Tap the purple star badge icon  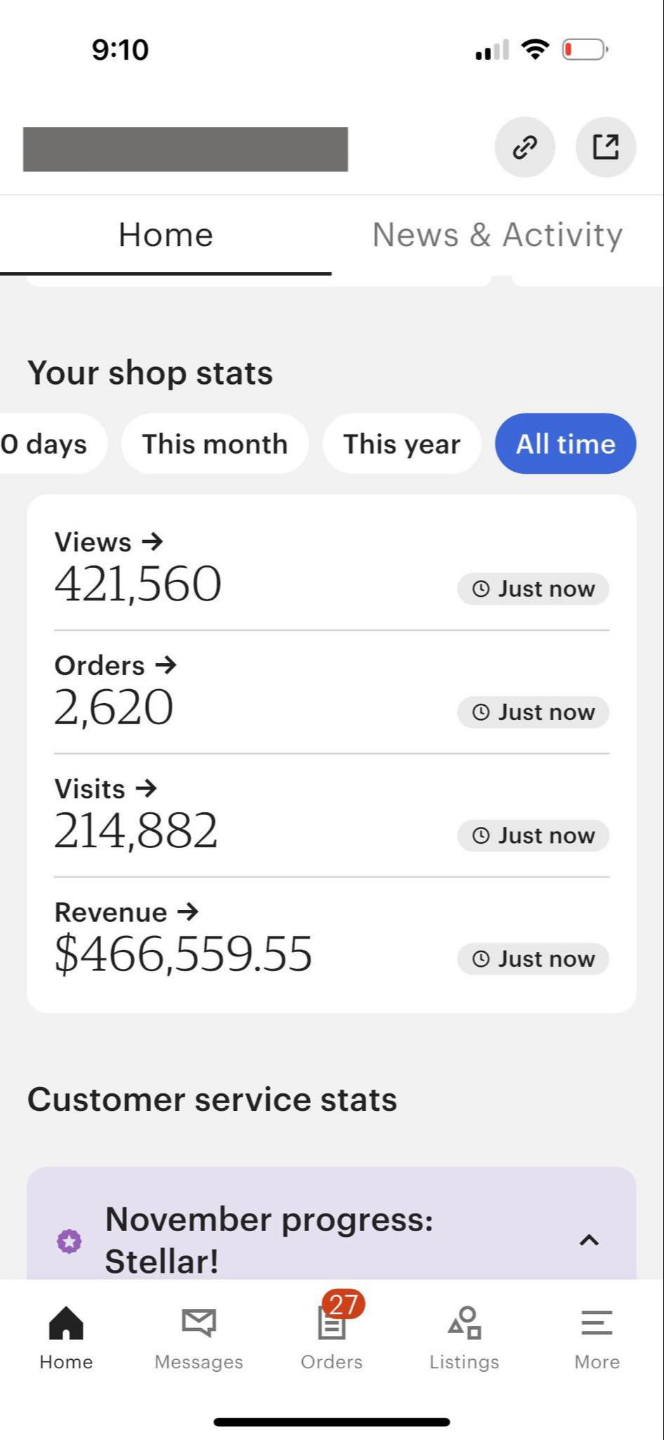(69, 1241)
